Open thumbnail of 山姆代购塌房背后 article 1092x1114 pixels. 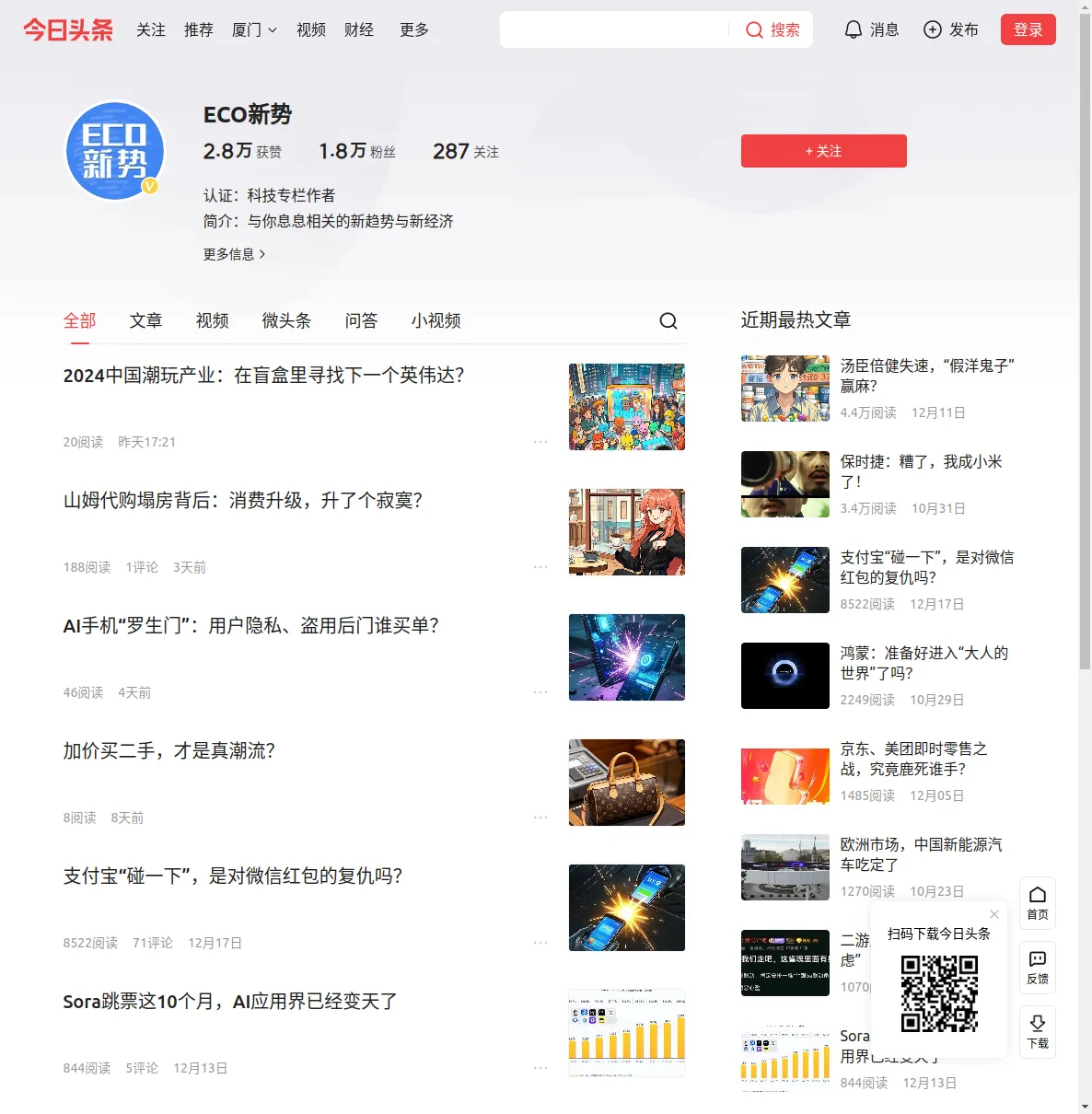tap(627, 532)
